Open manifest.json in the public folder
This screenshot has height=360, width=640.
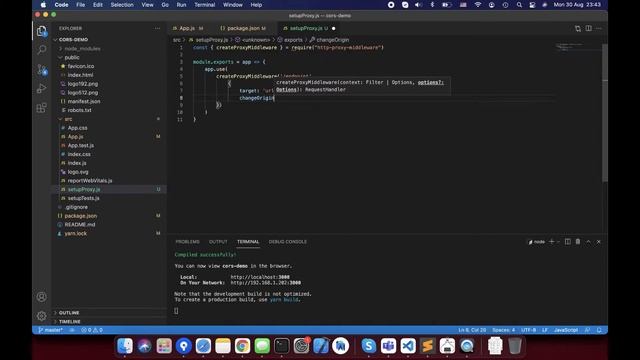(x=109, y=101)
